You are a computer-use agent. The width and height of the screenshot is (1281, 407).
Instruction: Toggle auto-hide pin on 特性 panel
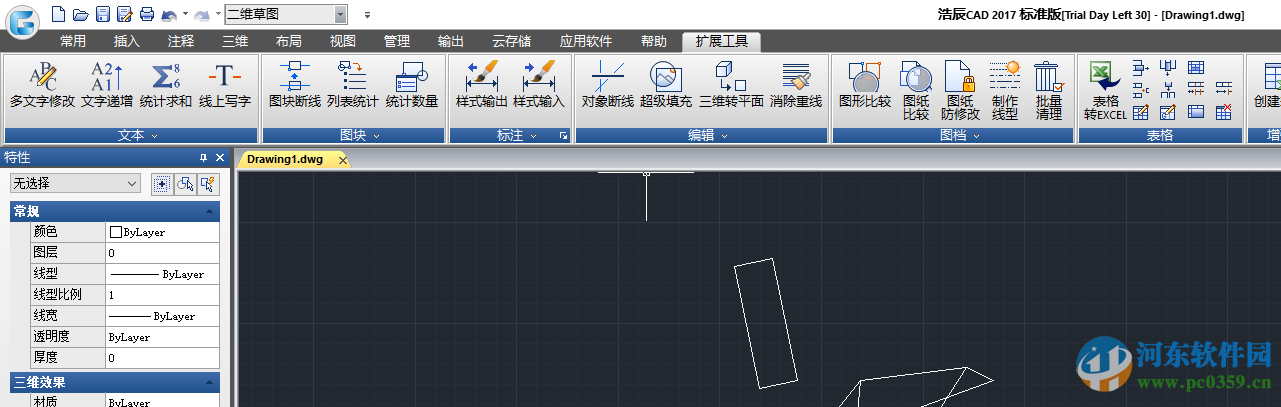[204, 157]
